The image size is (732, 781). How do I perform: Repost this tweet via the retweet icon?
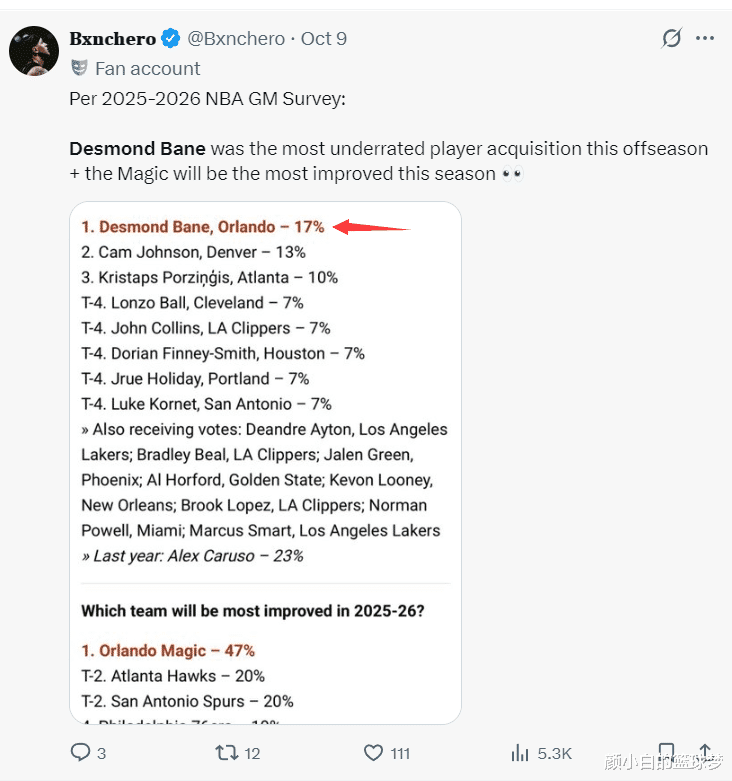pyautogui.click(x=227, y=752)
